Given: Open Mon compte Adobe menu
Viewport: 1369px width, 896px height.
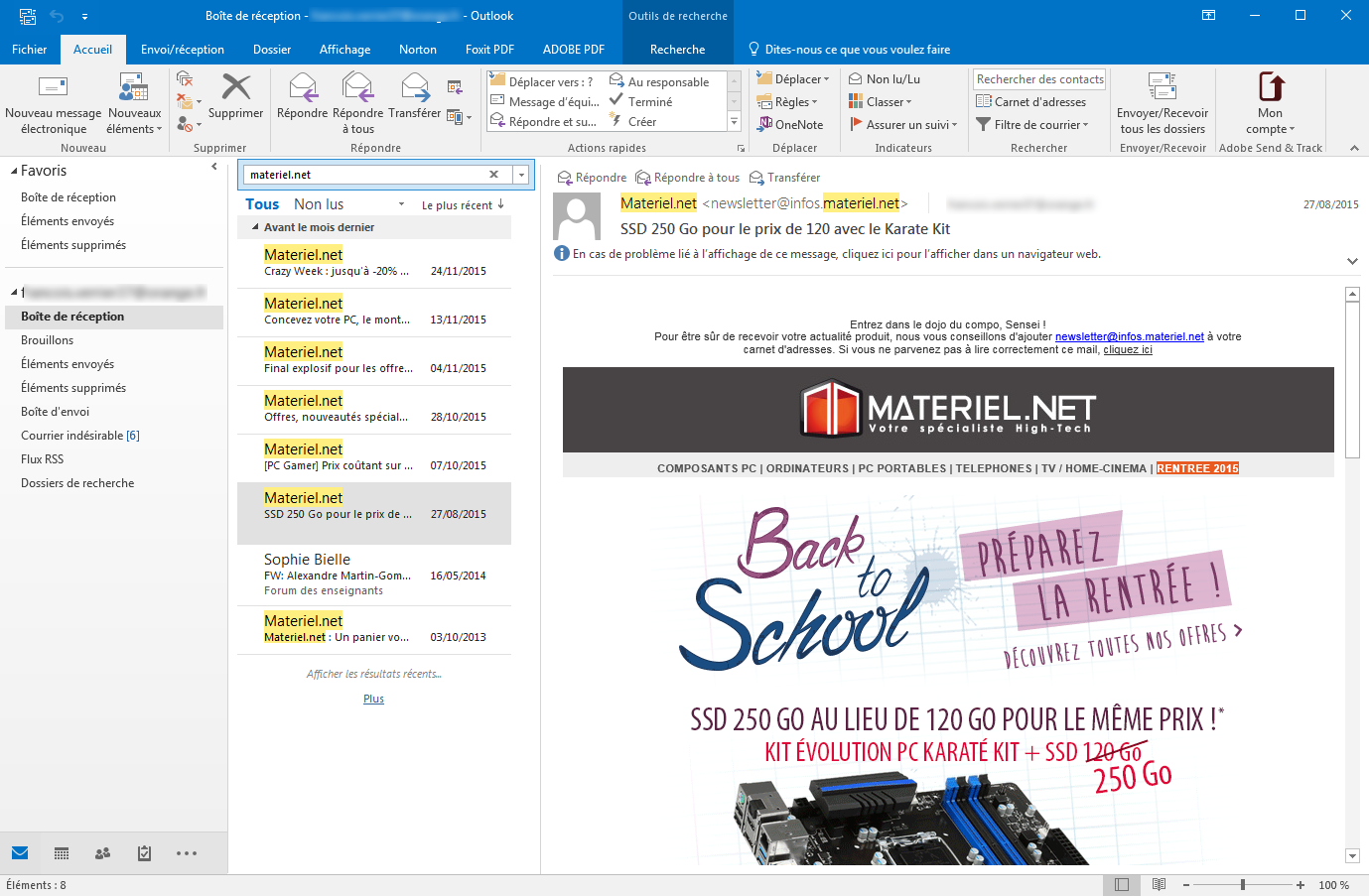Looking at the screenshot, I should pyautogui.click(x=1270, y=103).
